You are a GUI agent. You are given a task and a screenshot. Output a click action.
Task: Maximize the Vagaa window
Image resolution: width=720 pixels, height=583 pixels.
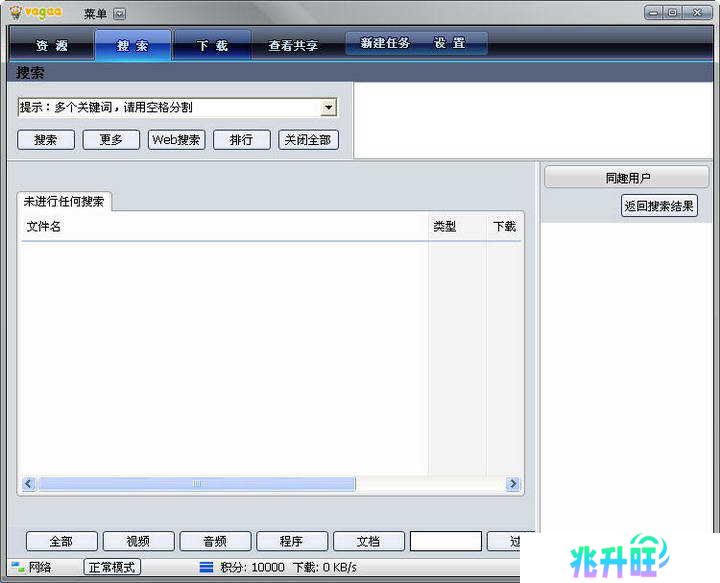click(673, 13)
